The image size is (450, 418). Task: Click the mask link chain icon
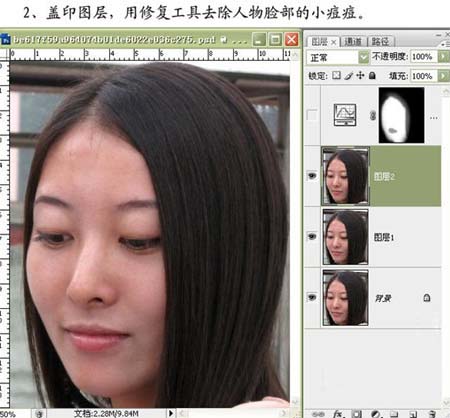[373, 116]
